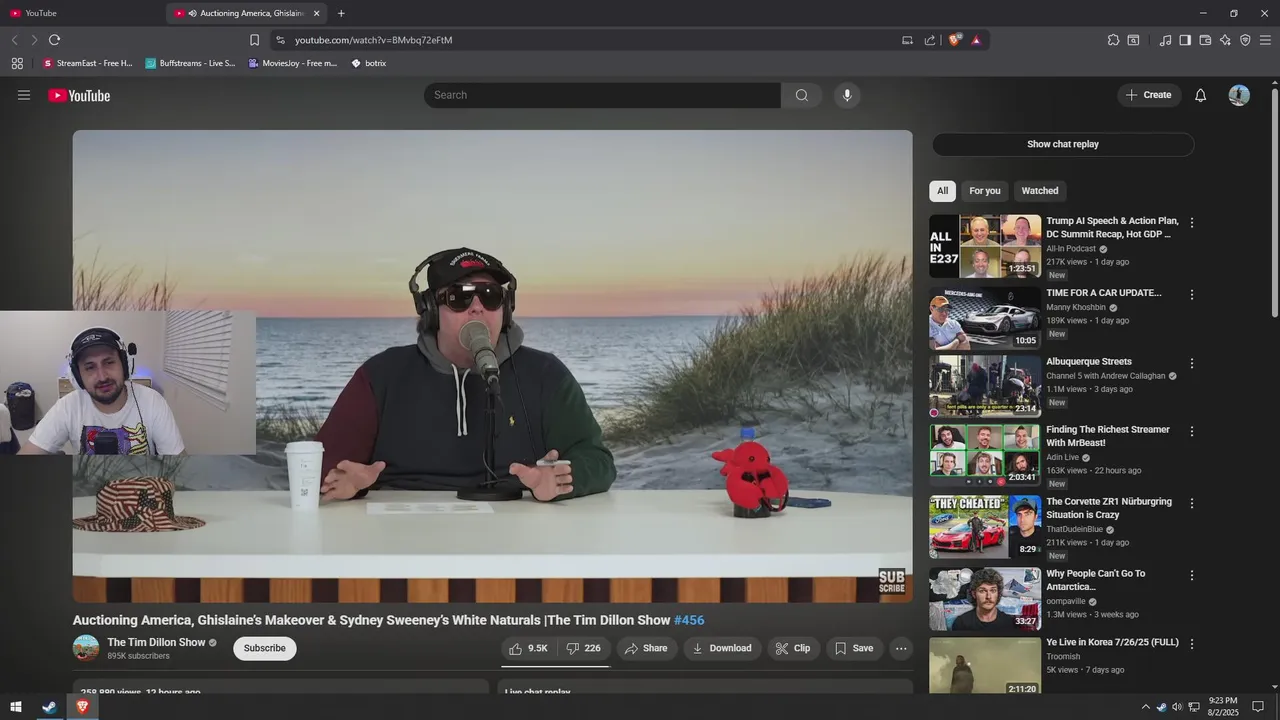
Task: Select the All filter chip
Action: [942, 191]
